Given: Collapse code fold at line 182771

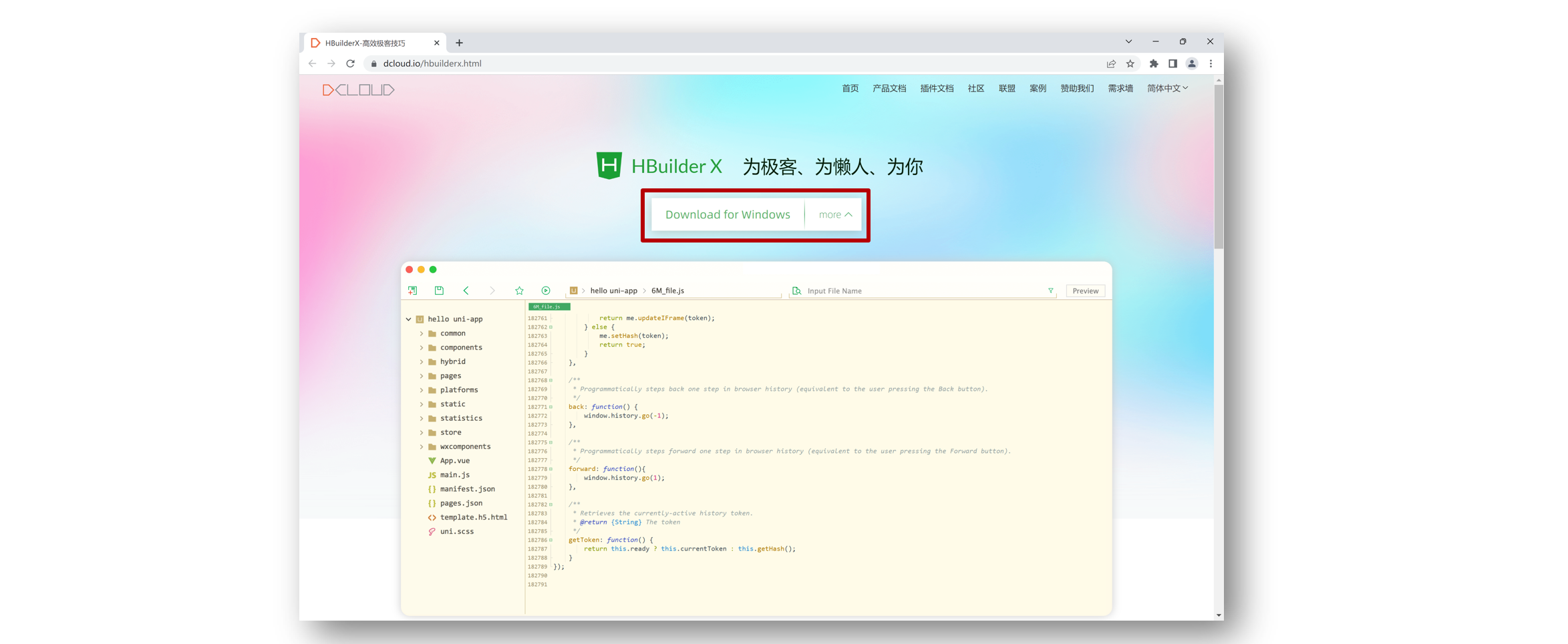Looking at the screenshot, I should tap(549, 406).
